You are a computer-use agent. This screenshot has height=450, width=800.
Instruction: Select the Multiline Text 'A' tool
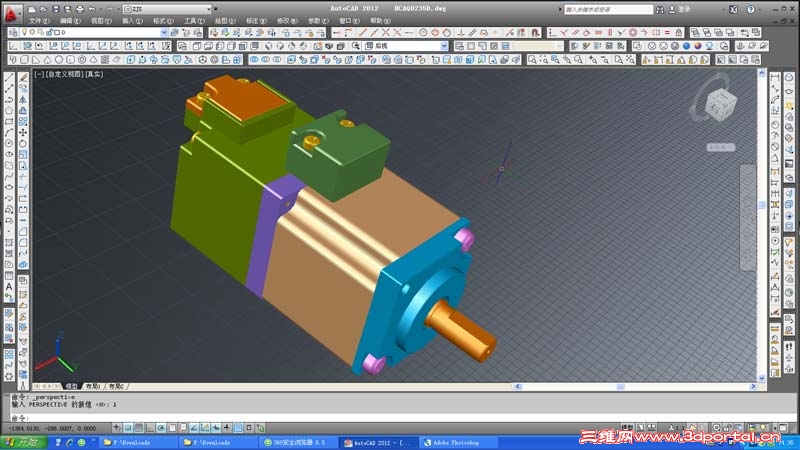click(9, 287)
